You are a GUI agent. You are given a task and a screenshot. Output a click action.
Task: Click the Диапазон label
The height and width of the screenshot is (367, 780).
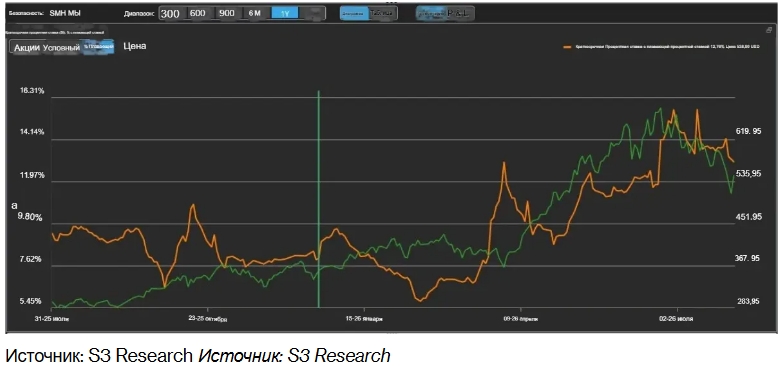(139, 14)
